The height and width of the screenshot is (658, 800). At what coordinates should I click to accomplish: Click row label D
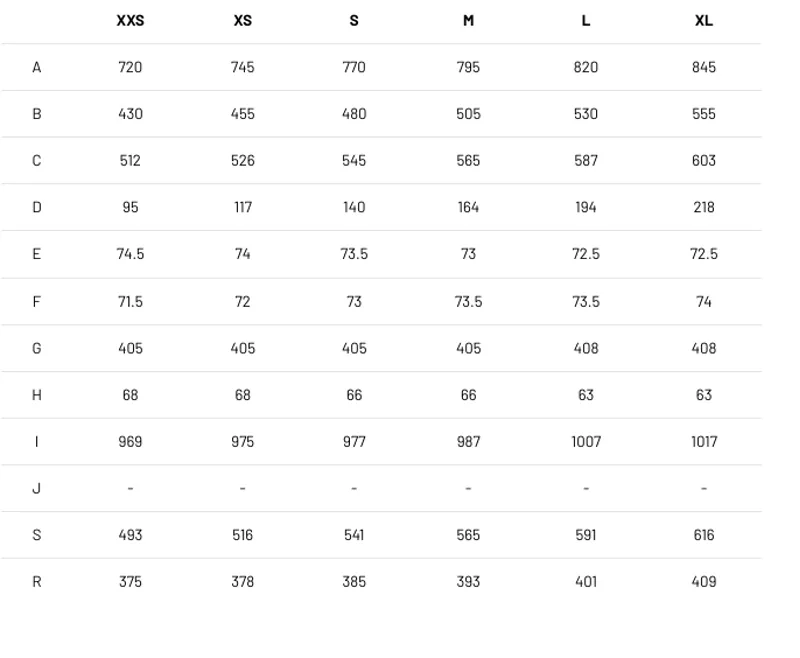(36, 207)
